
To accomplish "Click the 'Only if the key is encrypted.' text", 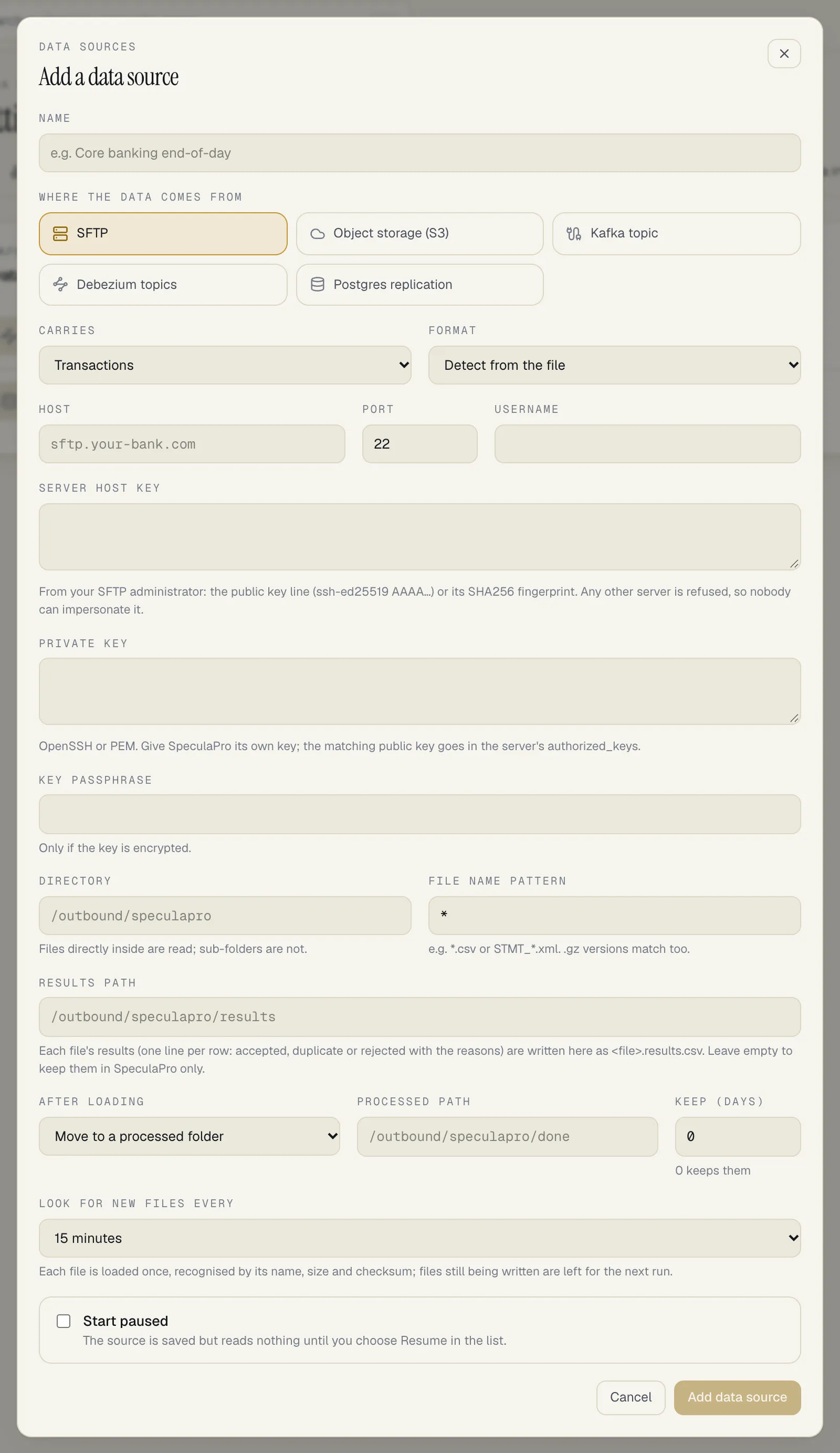I will [x=115, y=848].
